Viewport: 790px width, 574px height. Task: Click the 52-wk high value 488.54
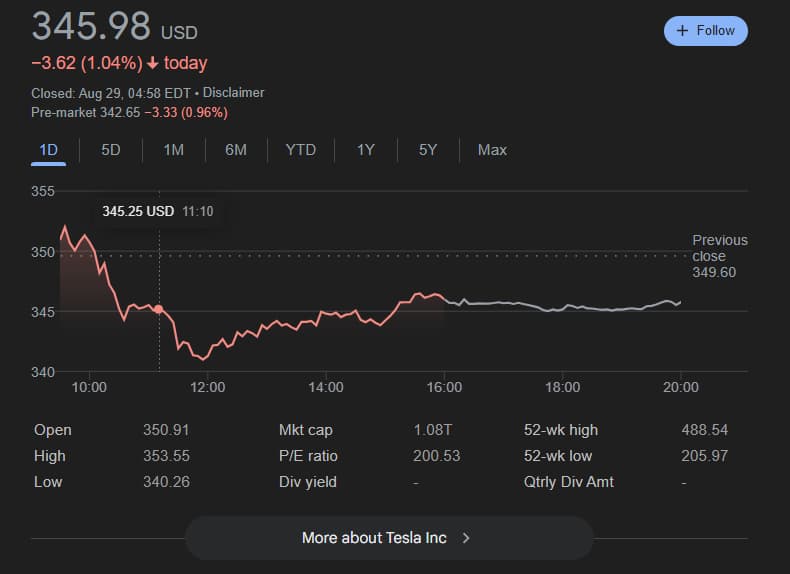click(704, 430)
